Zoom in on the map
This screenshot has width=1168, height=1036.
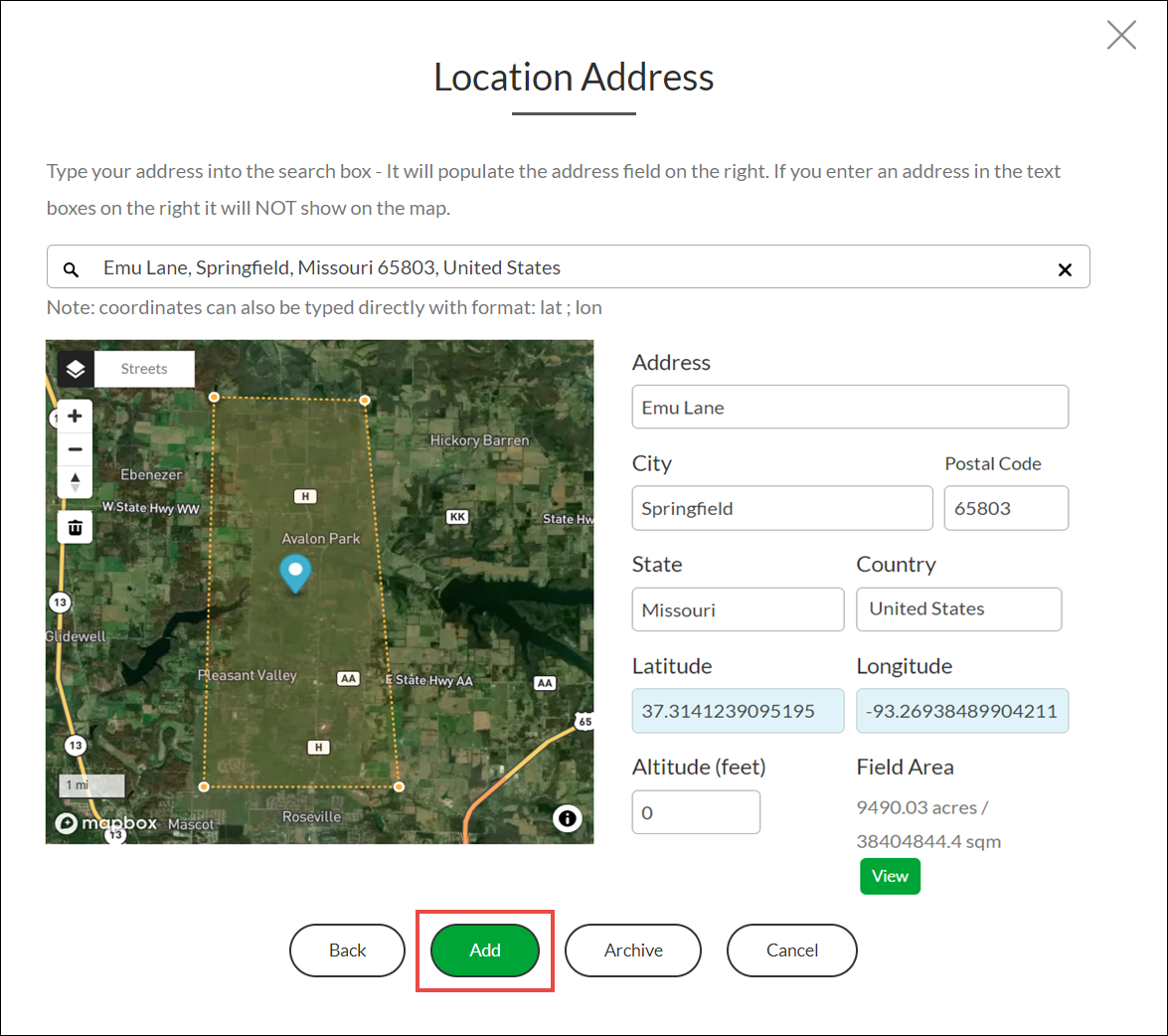tap(75, 416)
